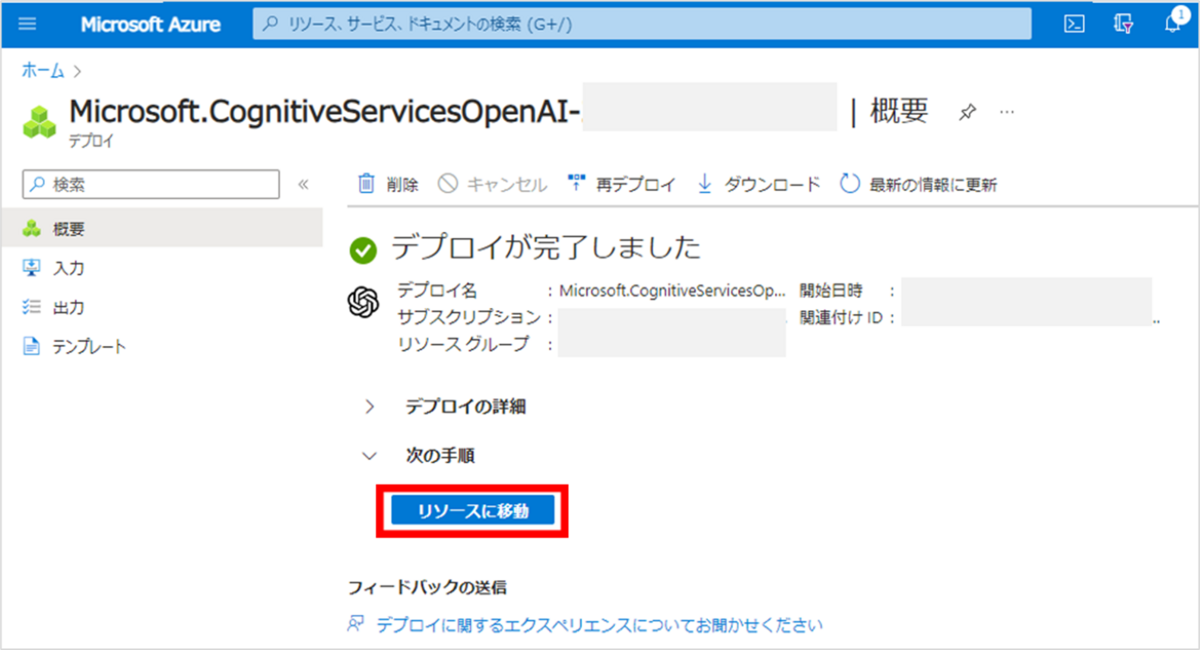
Task: Click the 開始日時 label
Action: click(x=830, y=291)
